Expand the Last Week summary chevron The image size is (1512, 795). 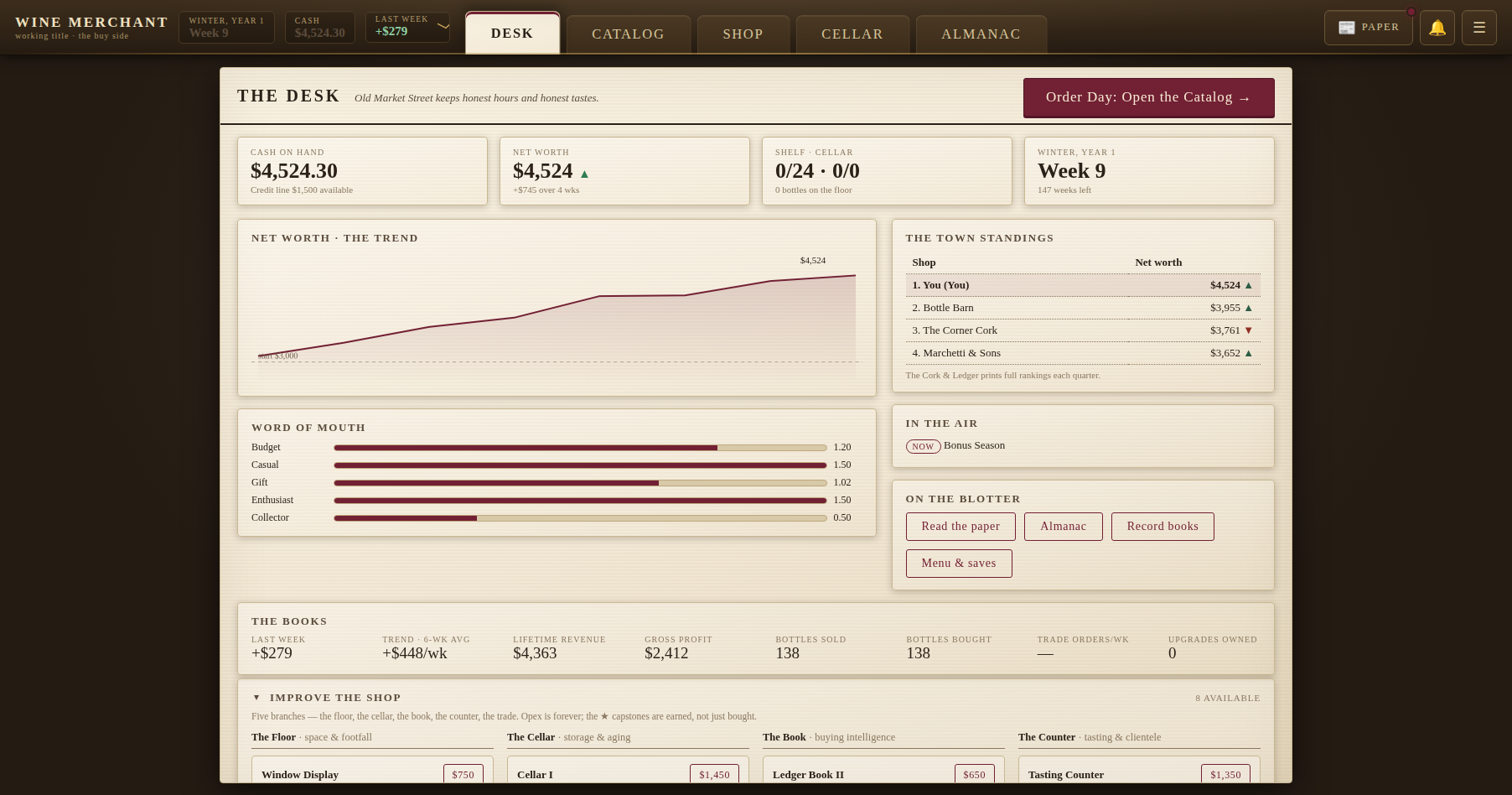pyautogui.click(x=443, y=27)
